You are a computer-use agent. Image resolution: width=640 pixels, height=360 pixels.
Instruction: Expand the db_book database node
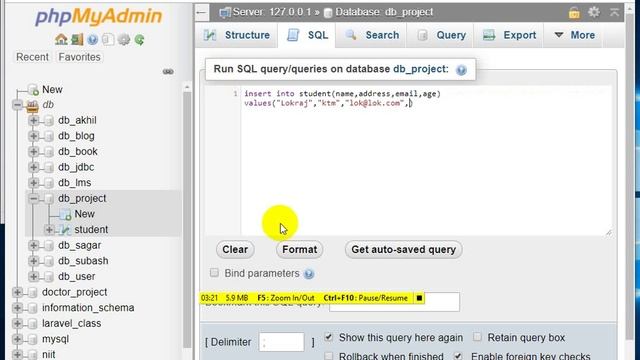[33, 152]
